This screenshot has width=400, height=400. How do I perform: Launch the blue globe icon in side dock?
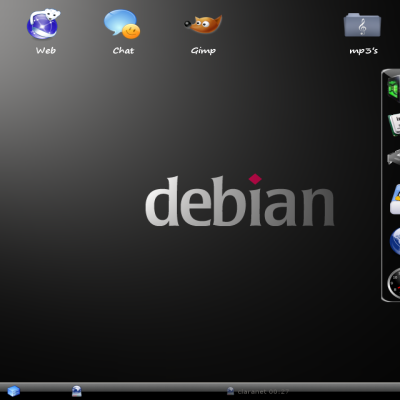395,242
